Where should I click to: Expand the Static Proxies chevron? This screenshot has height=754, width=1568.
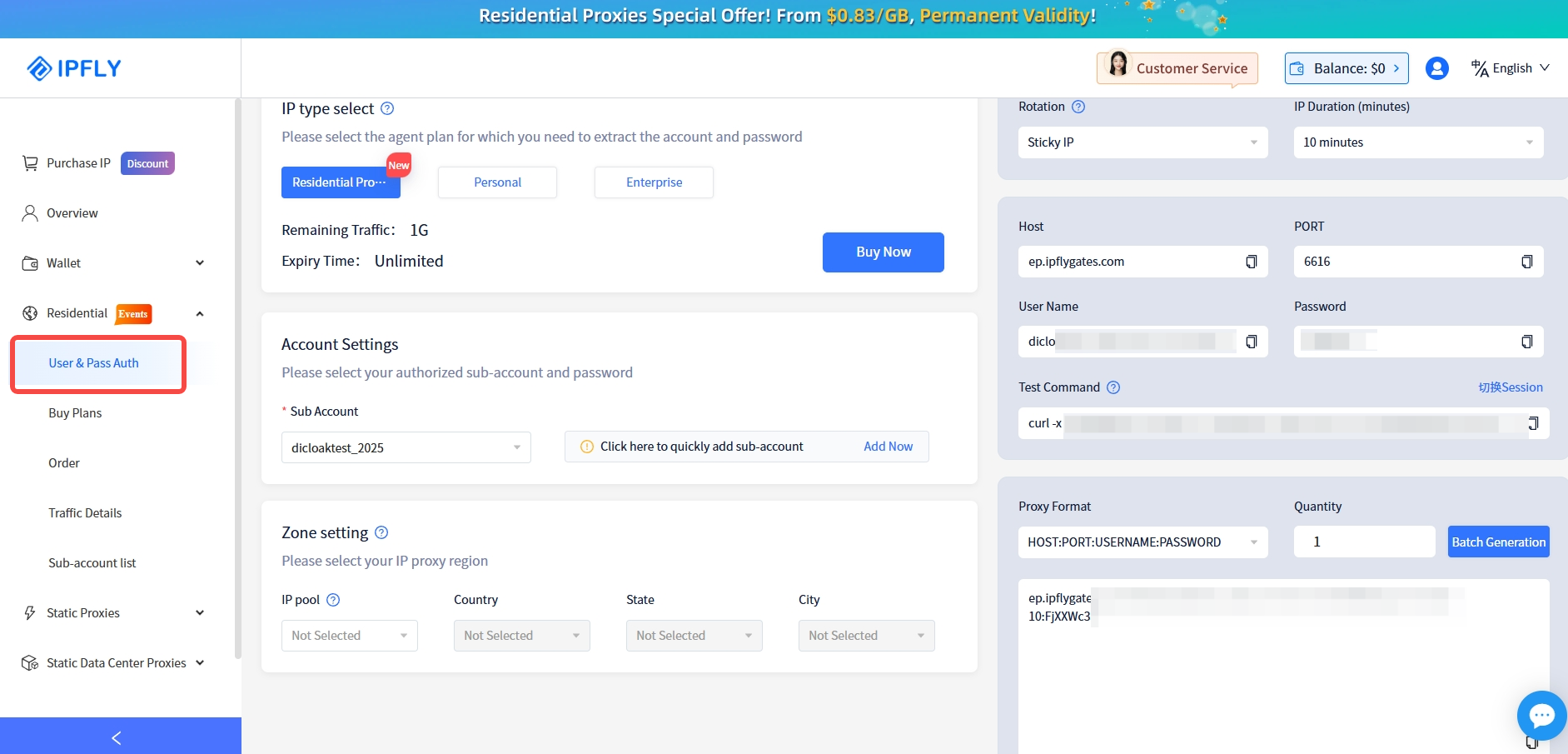pos(200,613)
